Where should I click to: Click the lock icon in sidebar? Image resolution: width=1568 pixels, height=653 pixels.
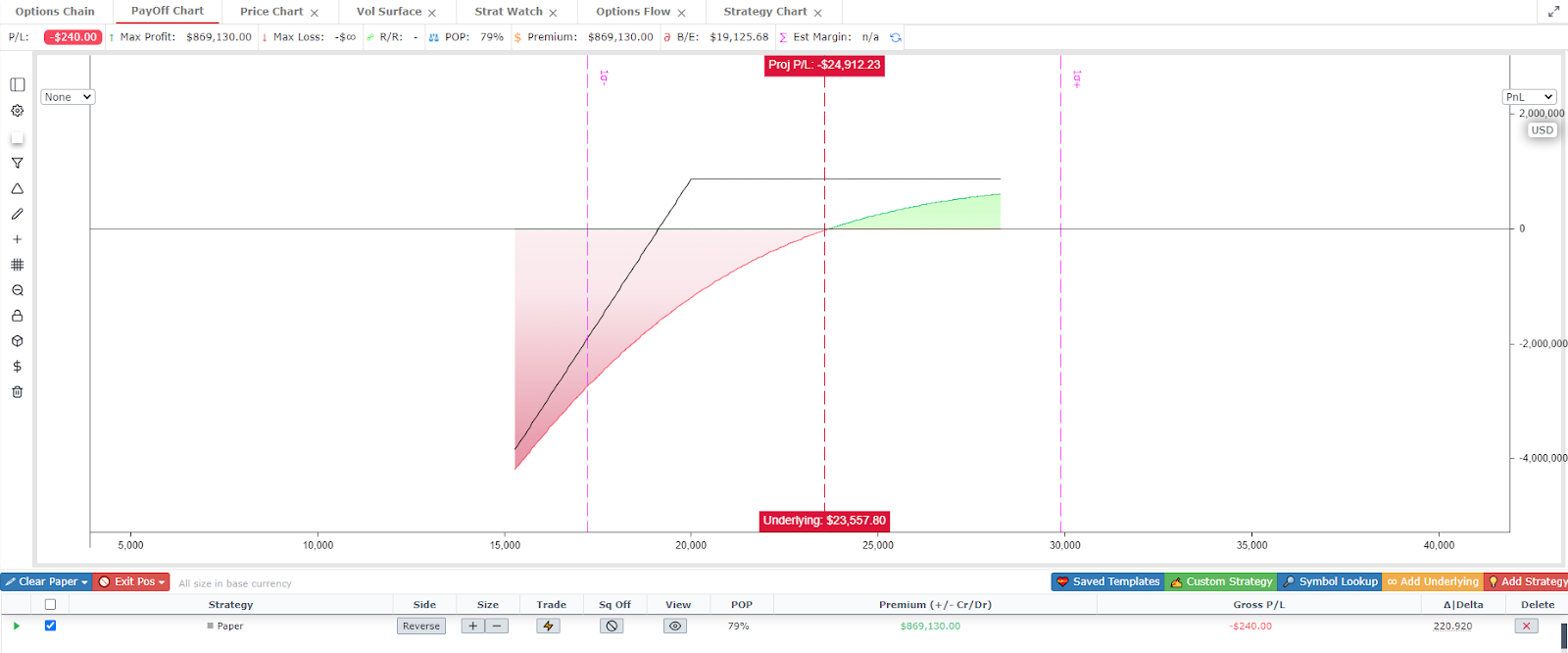pos(17,316)
